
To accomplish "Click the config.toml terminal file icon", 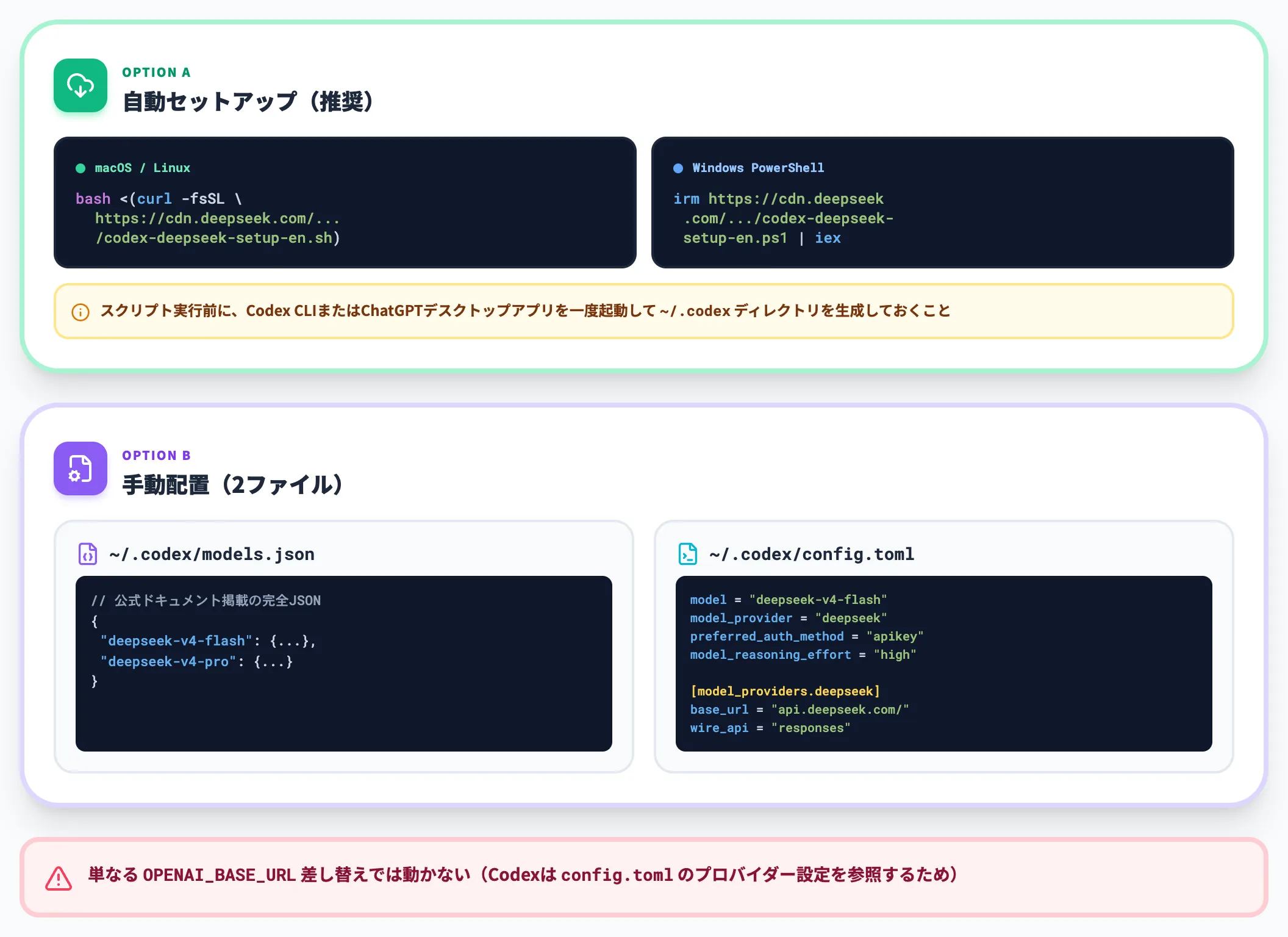I will 688,554.
